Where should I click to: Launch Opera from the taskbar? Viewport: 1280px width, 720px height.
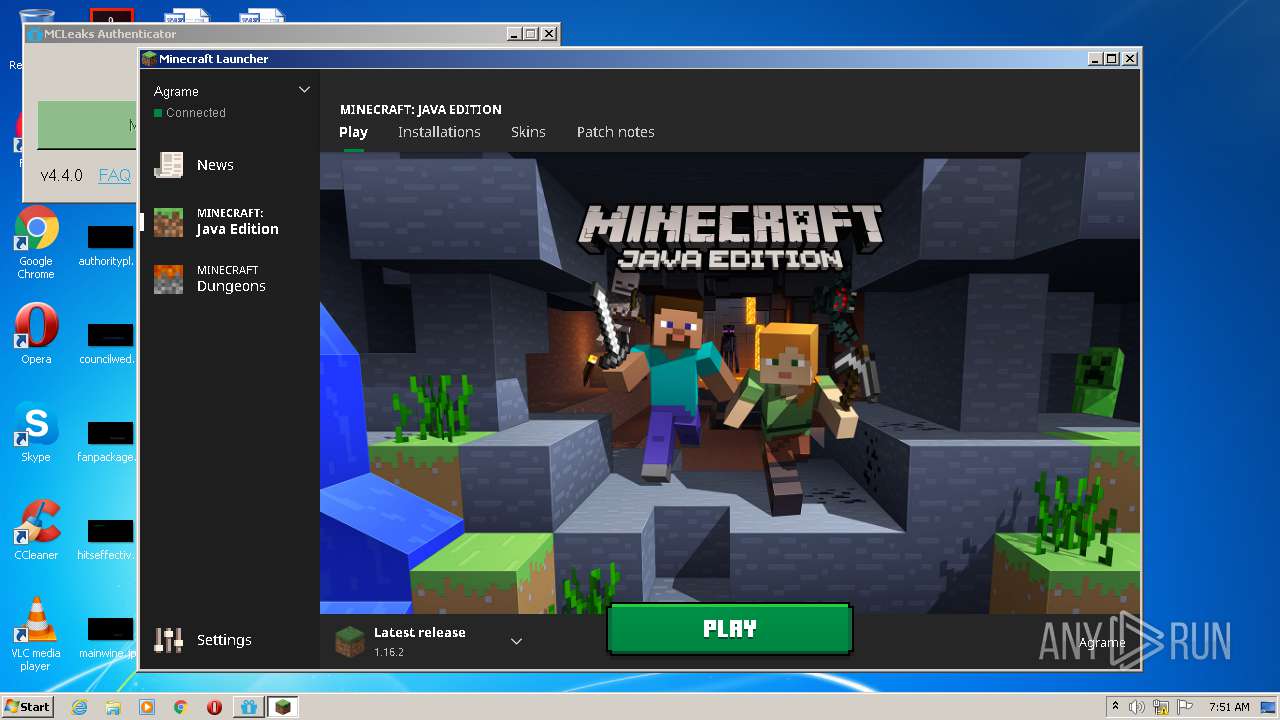click(x=214, y=707)
